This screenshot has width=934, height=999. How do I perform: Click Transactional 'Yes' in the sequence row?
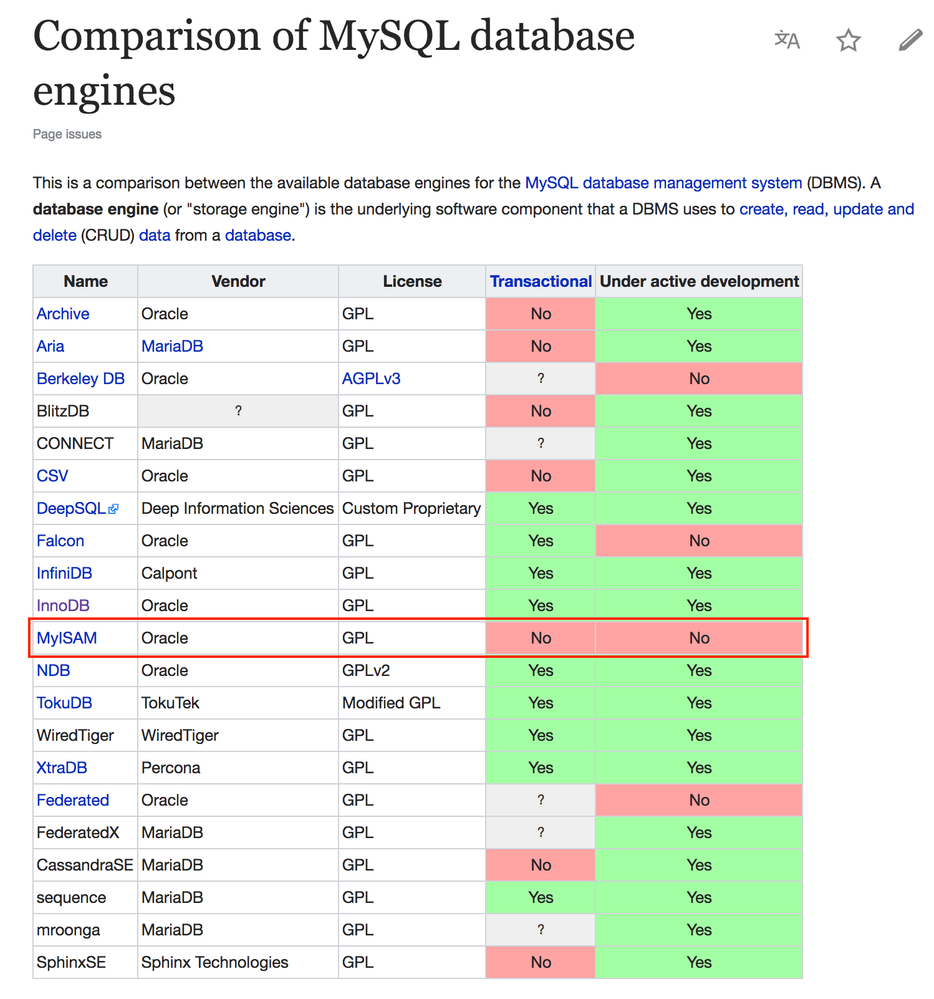coord(540,898)
